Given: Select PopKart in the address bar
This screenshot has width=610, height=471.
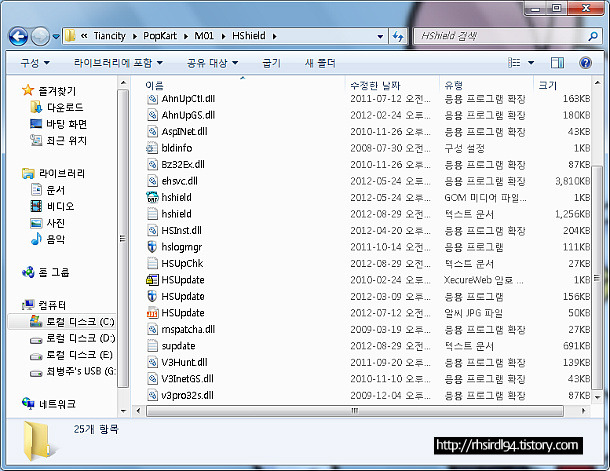Looking at the screenshot, I should click(160, 36).
